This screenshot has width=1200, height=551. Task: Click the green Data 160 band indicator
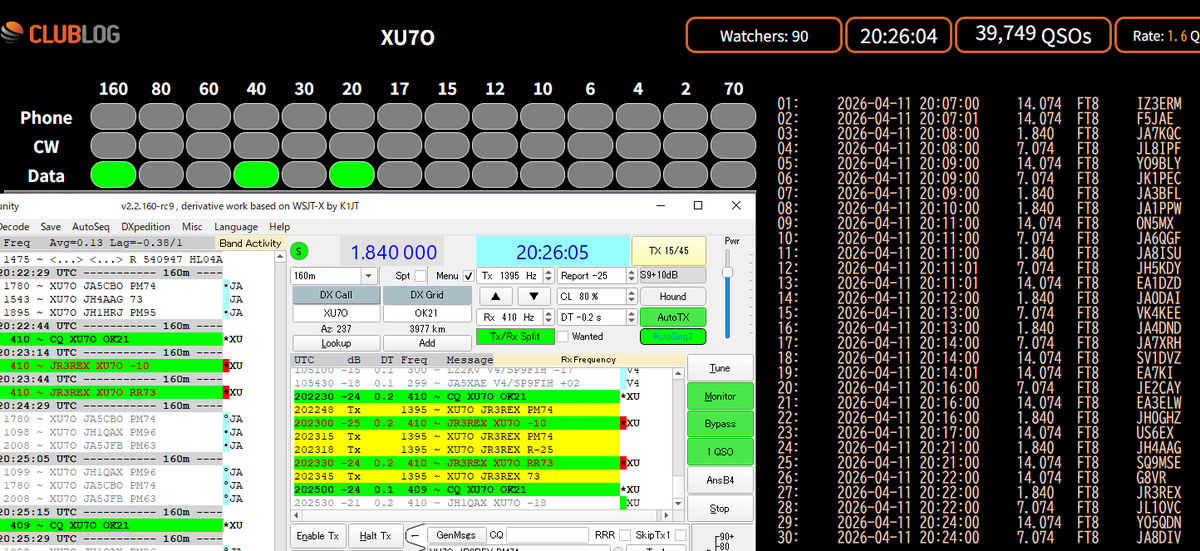click(x=113, y=175)
